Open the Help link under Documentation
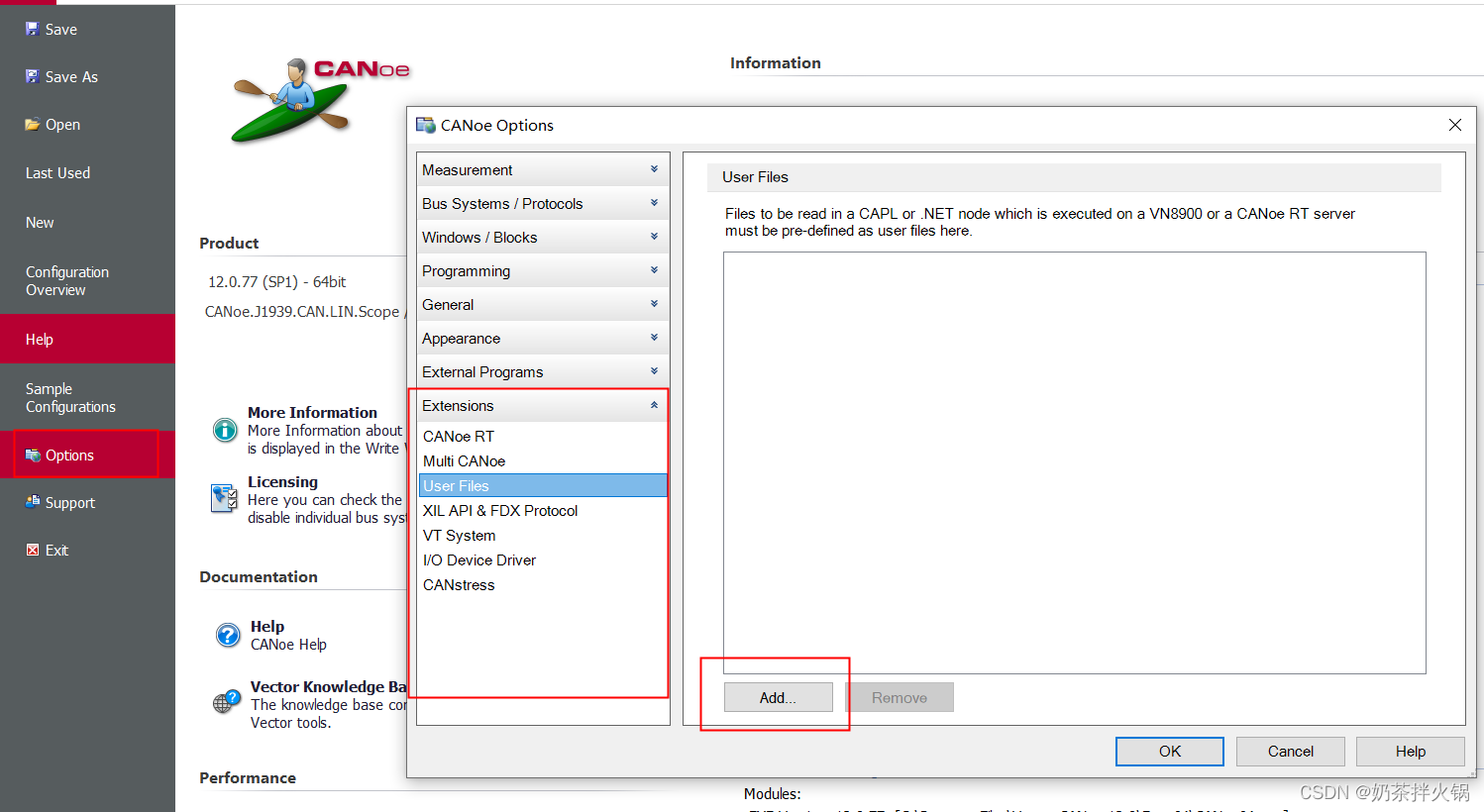 [267, 626]
